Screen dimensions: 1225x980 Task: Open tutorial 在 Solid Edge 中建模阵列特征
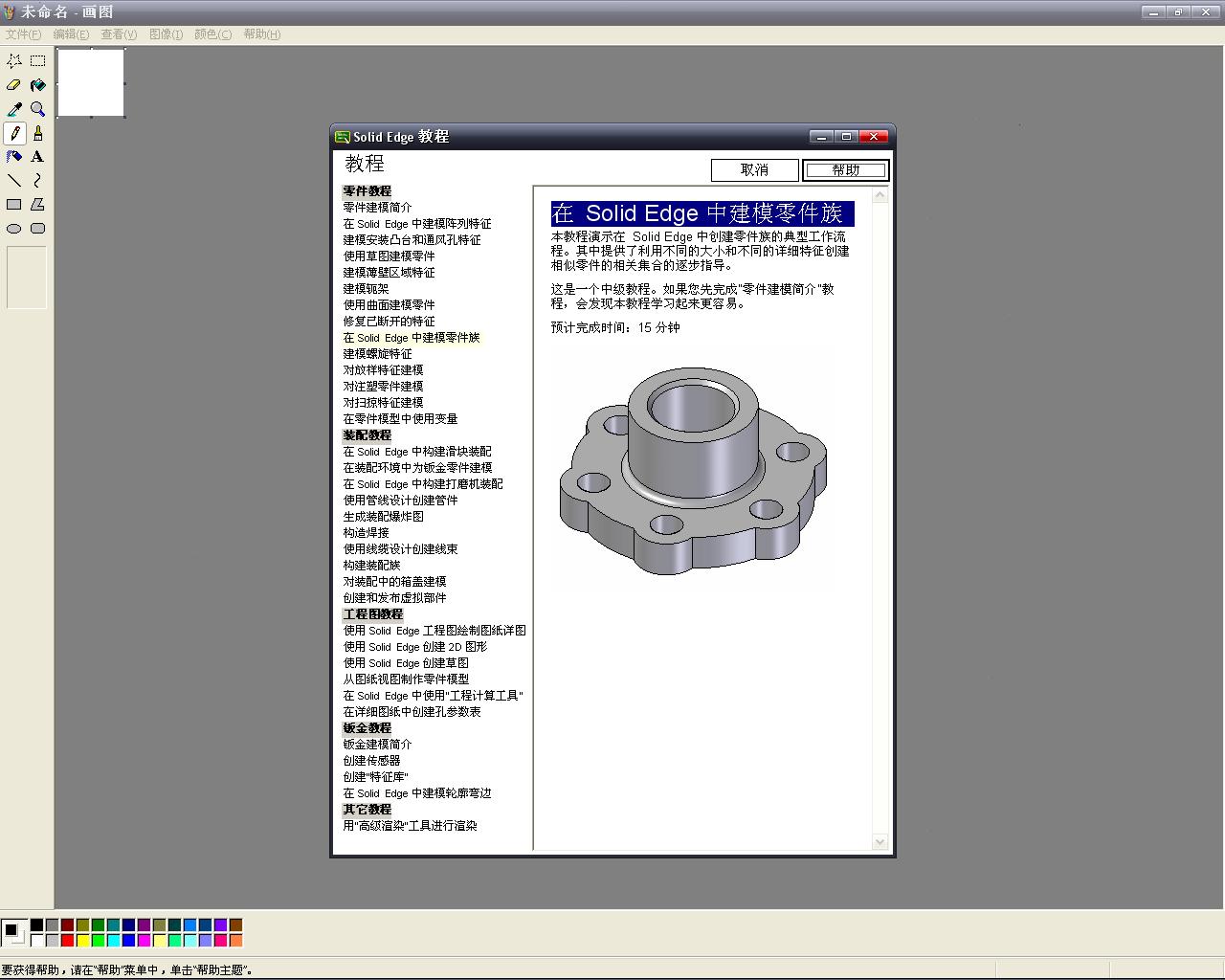(x=417, y=224)
